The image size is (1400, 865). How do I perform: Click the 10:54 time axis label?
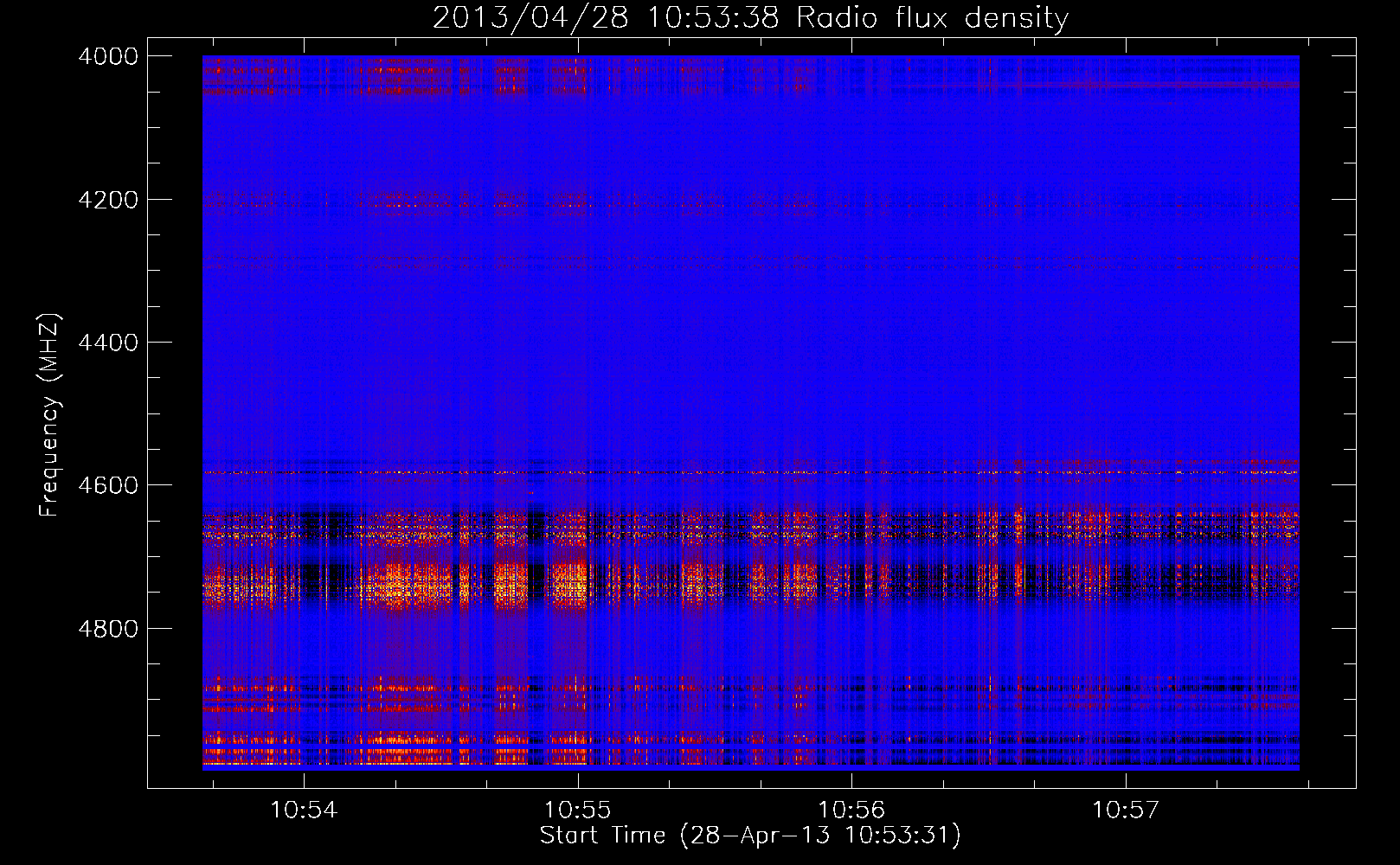(304, 810)
